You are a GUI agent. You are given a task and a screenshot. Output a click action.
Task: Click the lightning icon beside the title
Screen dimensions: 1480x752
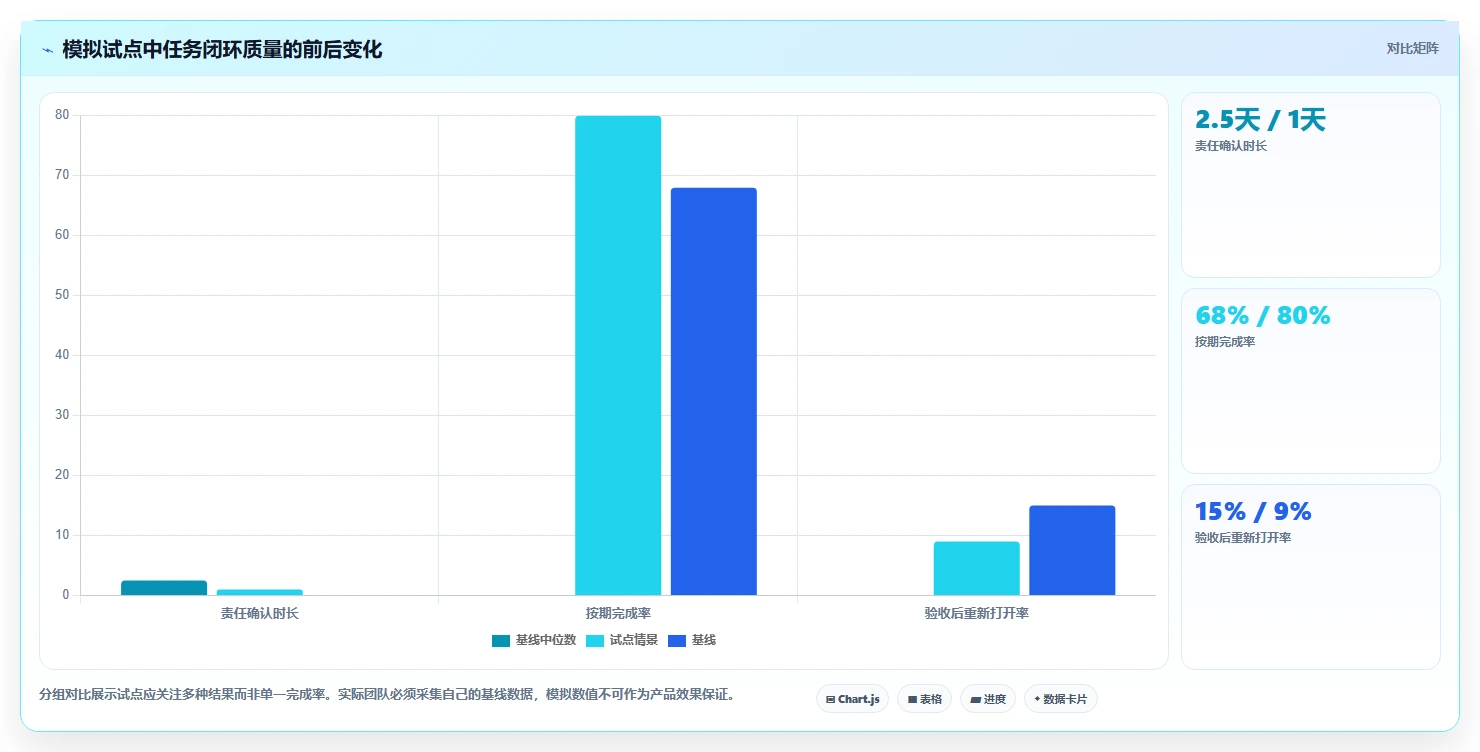[47, 50]
